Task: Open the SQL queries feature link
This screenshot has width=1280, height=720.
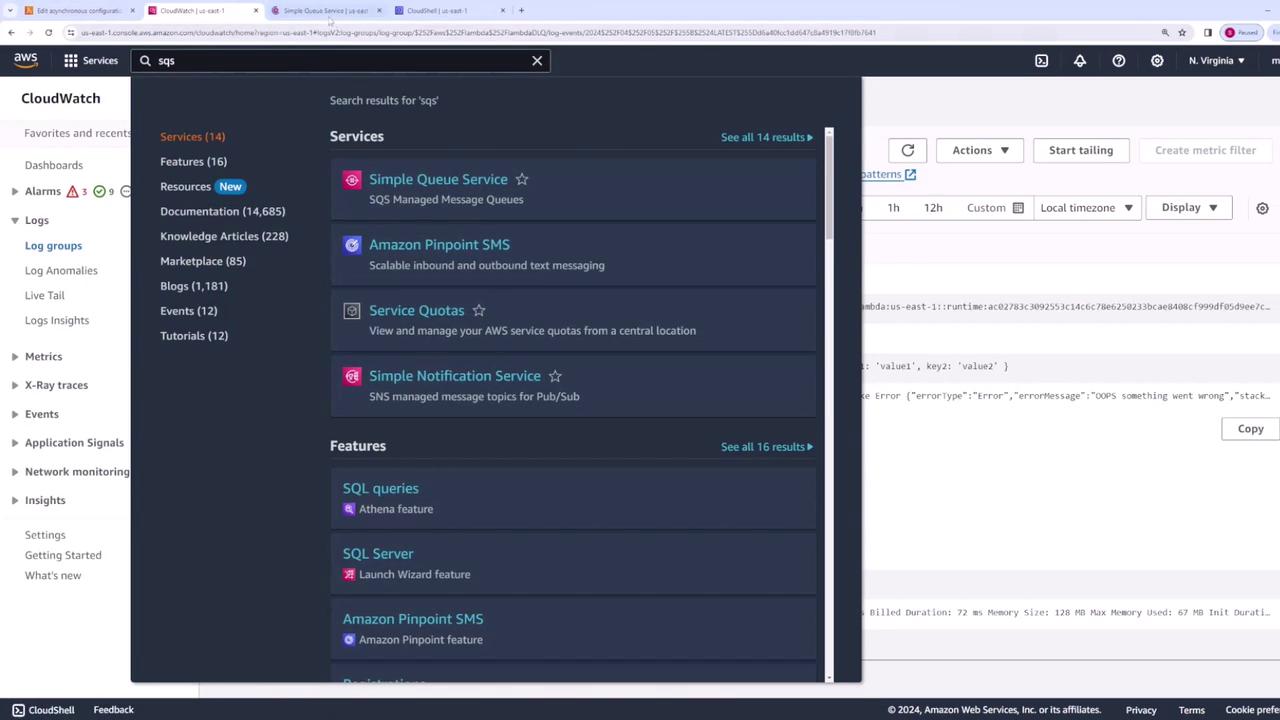Action: [381, 489]
